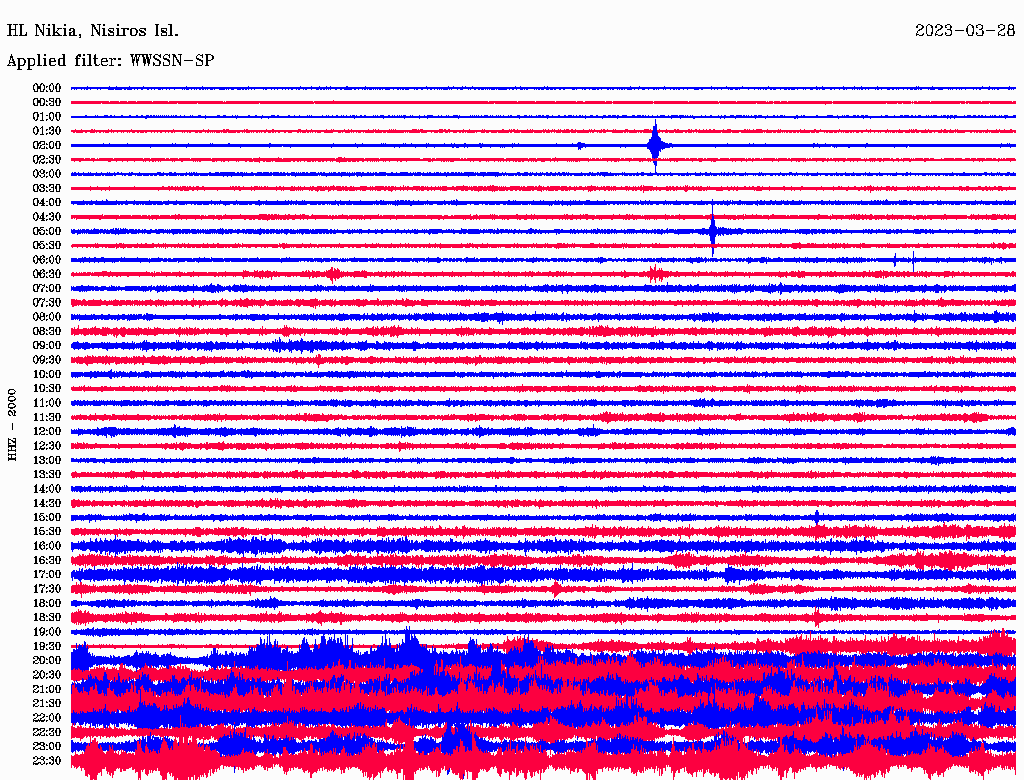Select the "11:00" time label

46,403
